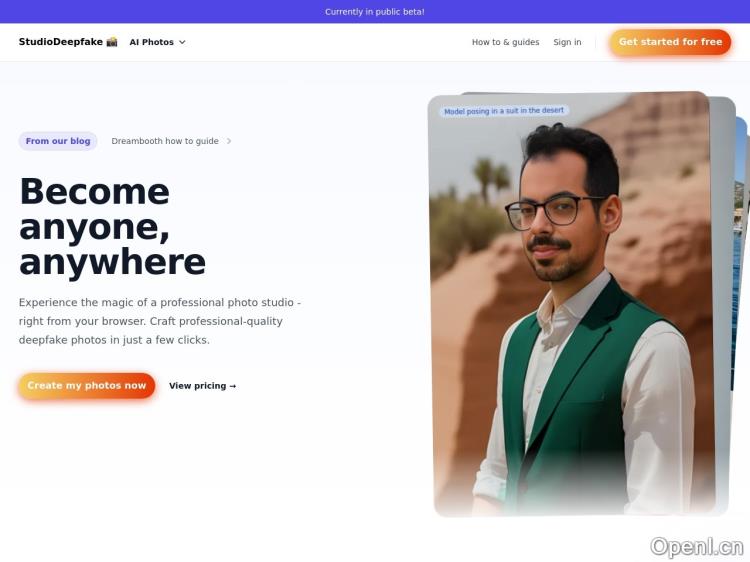This screenshot has height=562, width=750.
Task: Go to the Sign in page
Action: (x=567, y=42)
